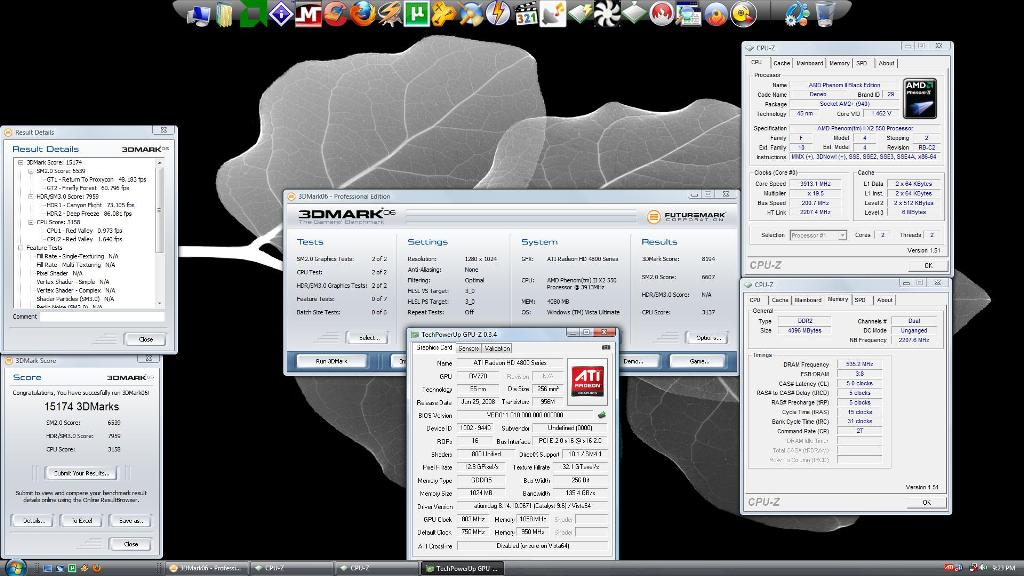Click the 3DMark06 taskbar button
1024x576 pixels.
[x=206, y=568]
